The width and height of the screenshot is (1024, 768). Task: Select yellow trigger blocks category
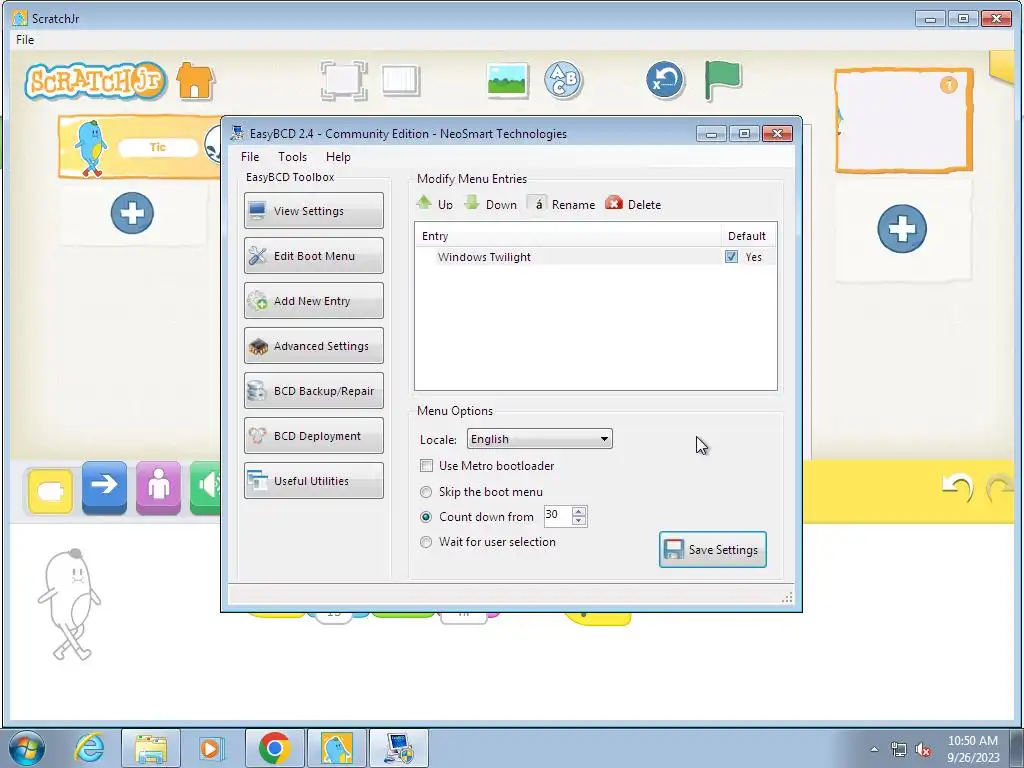coord(51,490)
